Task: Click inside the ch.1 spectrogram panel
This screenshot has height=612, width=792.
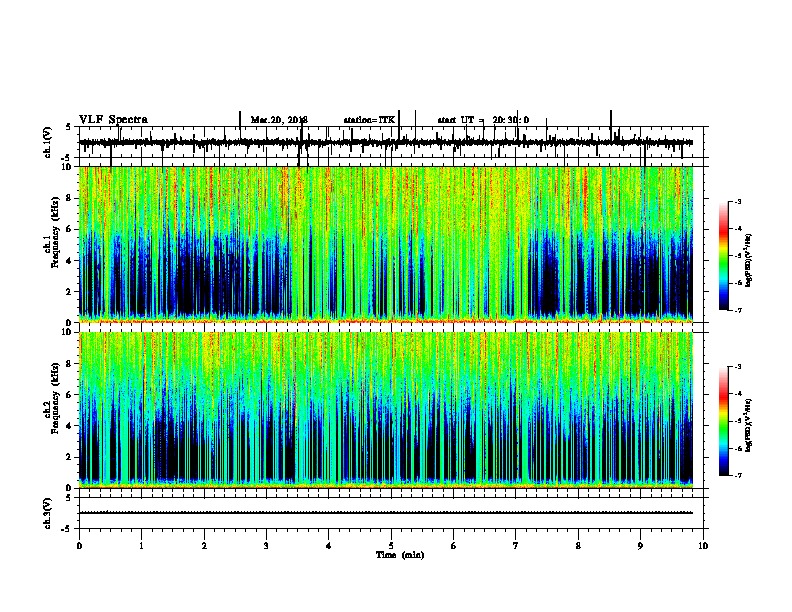Action: click(386, 244)
